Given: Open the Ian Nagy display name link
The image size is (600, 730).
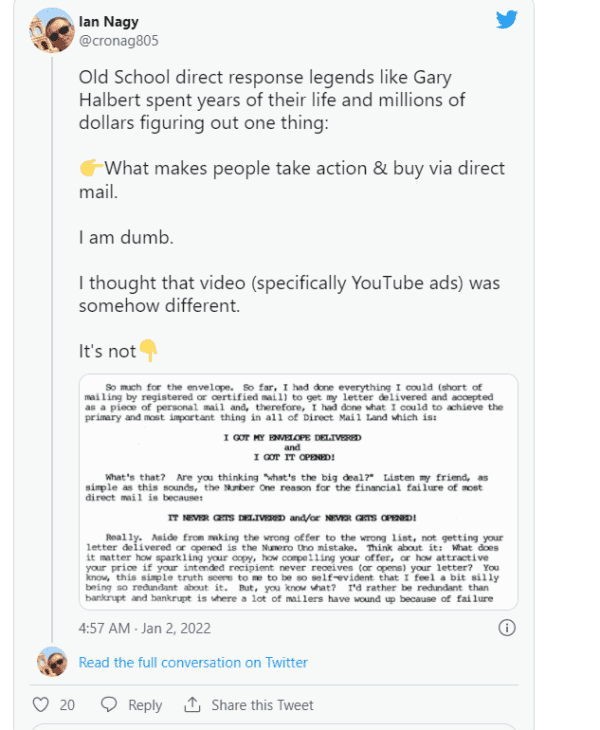Looking at the screenshot, I should pos(109,23).
